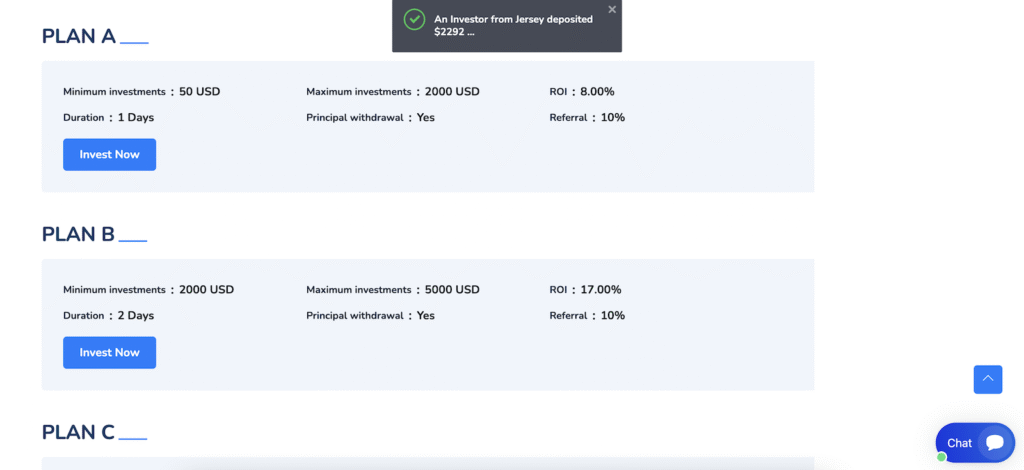This screenshot has width=1024, height=470.
Task: Click the scroll-to-top arrow button
Action: click(987, 379)
